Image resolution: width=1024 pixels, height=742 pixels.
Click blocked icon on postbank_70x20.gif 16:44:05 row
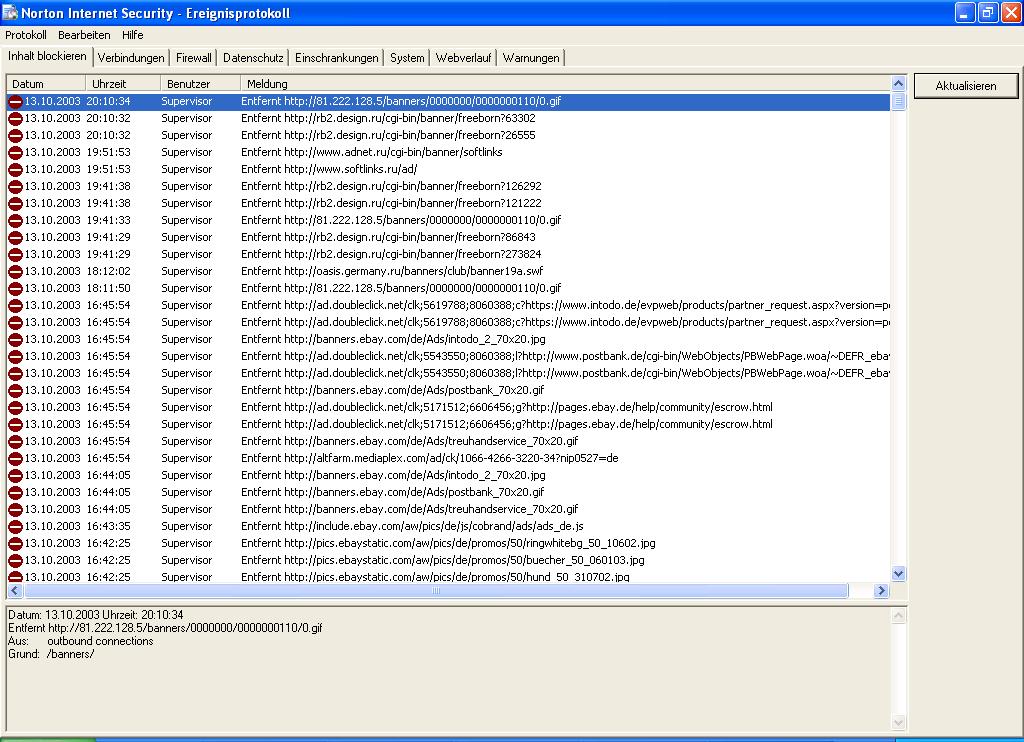pyautogui.click(x=15, y=492)
